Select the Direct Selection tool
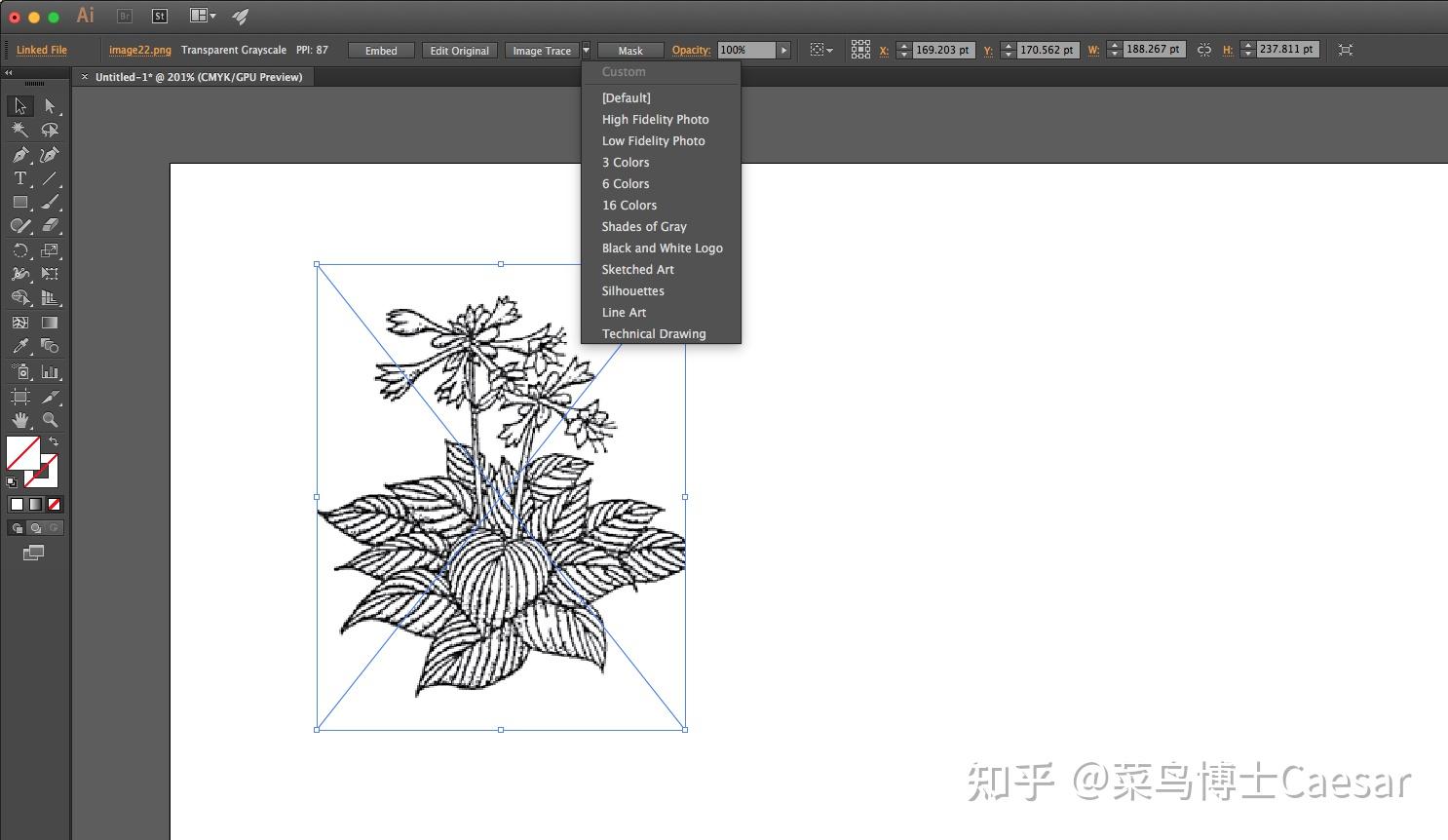Image resolution: width=1448 pixels, height=840 pixels. (50, 106)
